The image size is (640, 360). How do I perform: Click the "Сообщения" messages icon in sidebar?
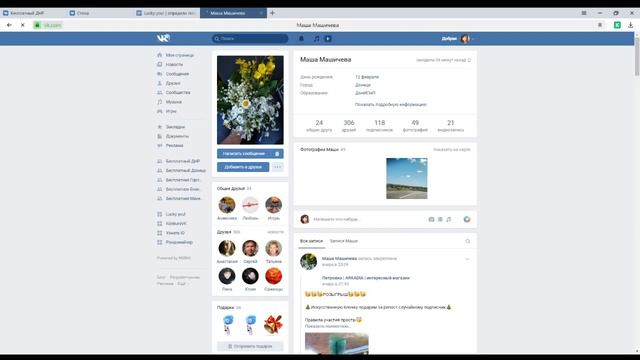coord(160,74)
